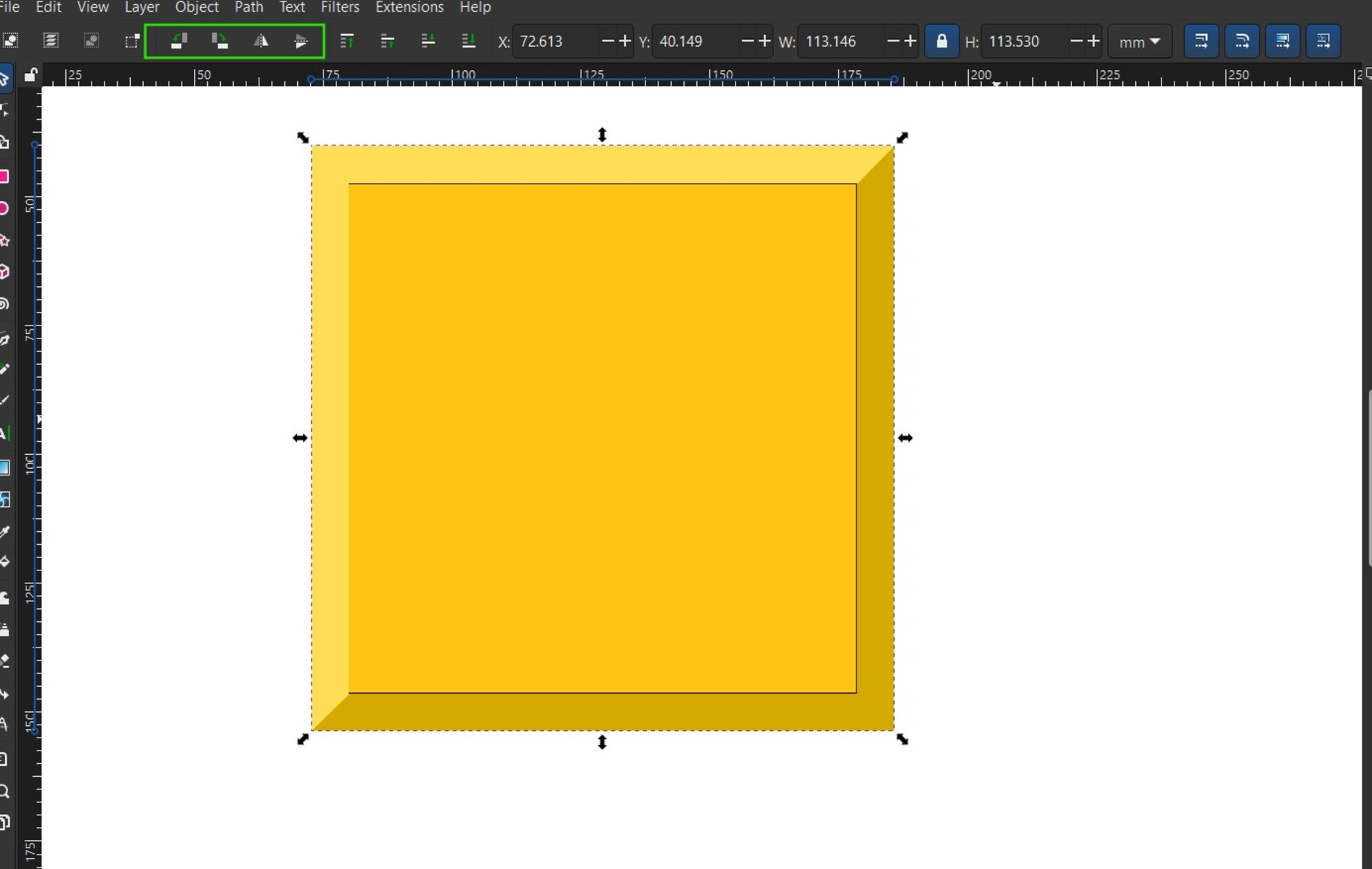The width and height of the screenshot is (1372, 869).
Task: Toggle move gradients with object option
Action: (1283, 41)
